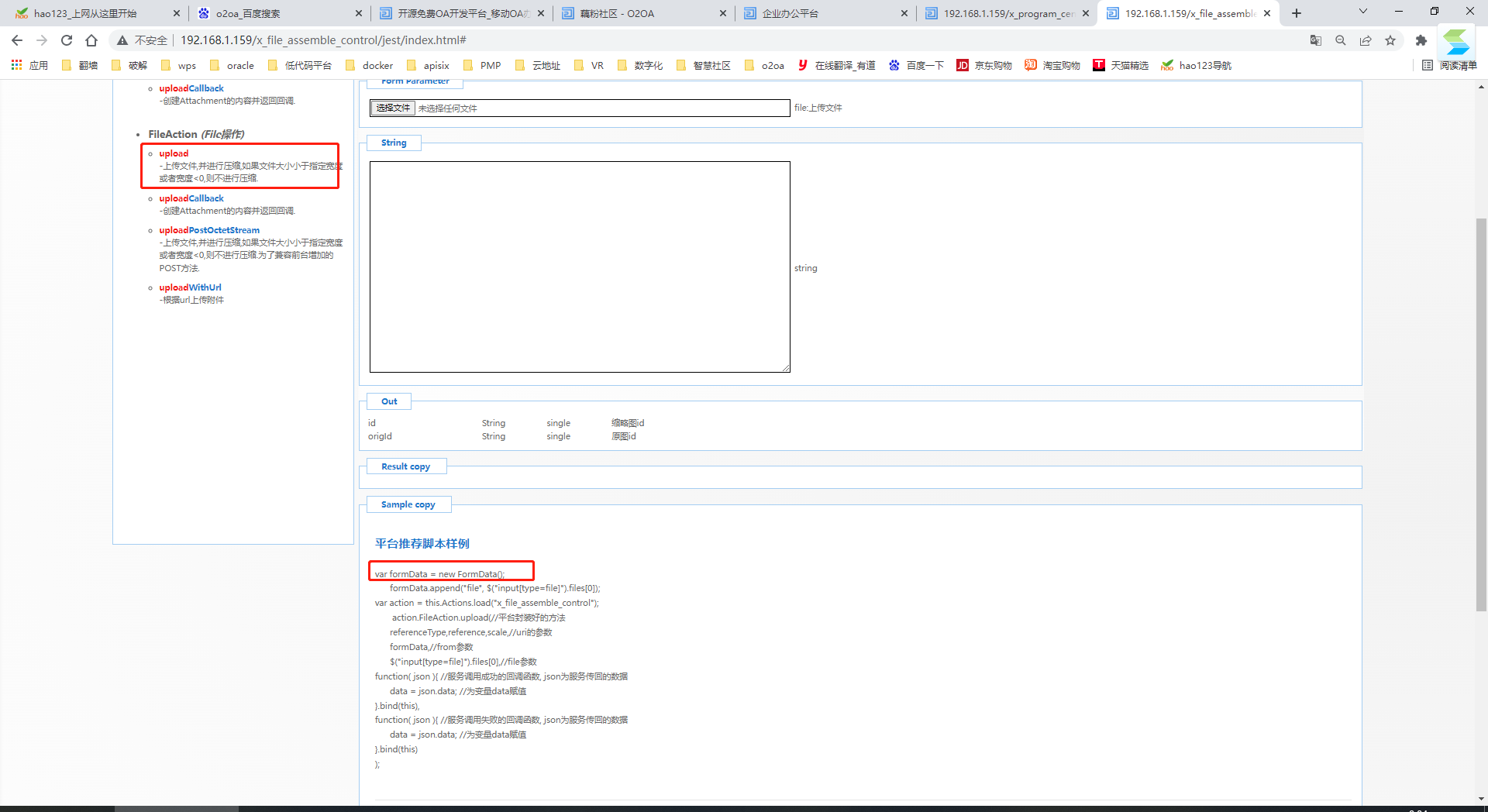Open the apisix bookmark folder
This screenshot has width=1488, height=812.
(428, 65)
